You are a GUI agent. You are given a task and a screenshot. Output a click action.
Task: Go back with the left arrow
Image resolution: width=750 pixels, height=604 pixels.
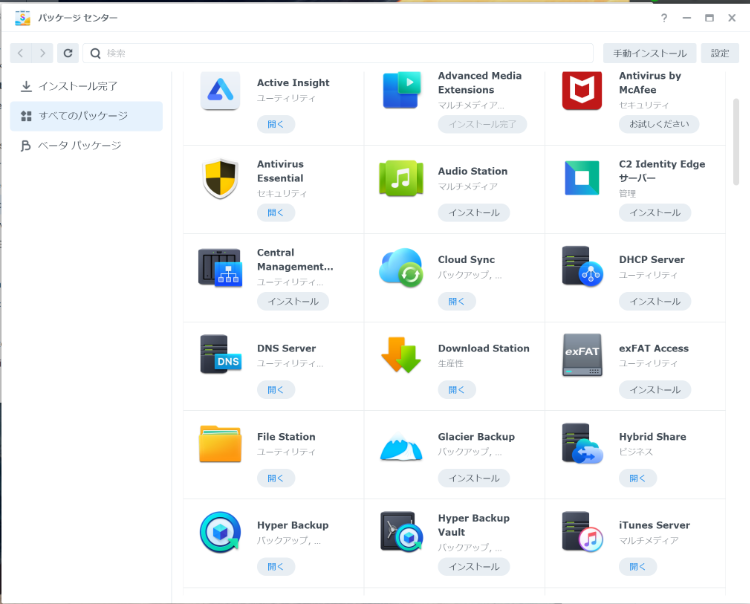click(21, 53)
